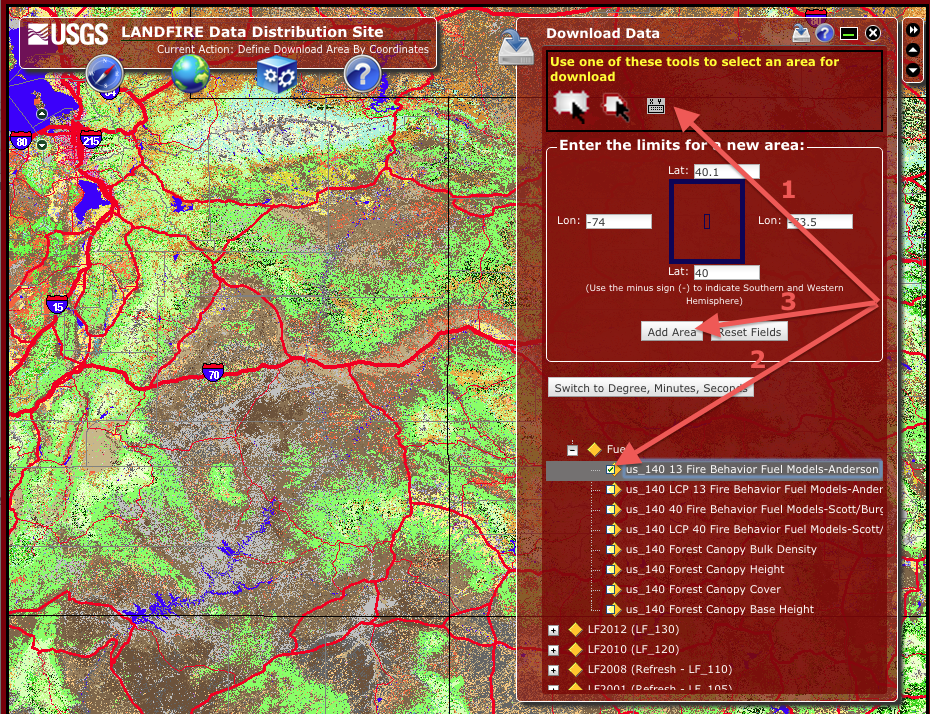The height and width of the screenshot is (714, 930).
Task: Click the left Lon field showing -74
Action: [x=619, y=222]
